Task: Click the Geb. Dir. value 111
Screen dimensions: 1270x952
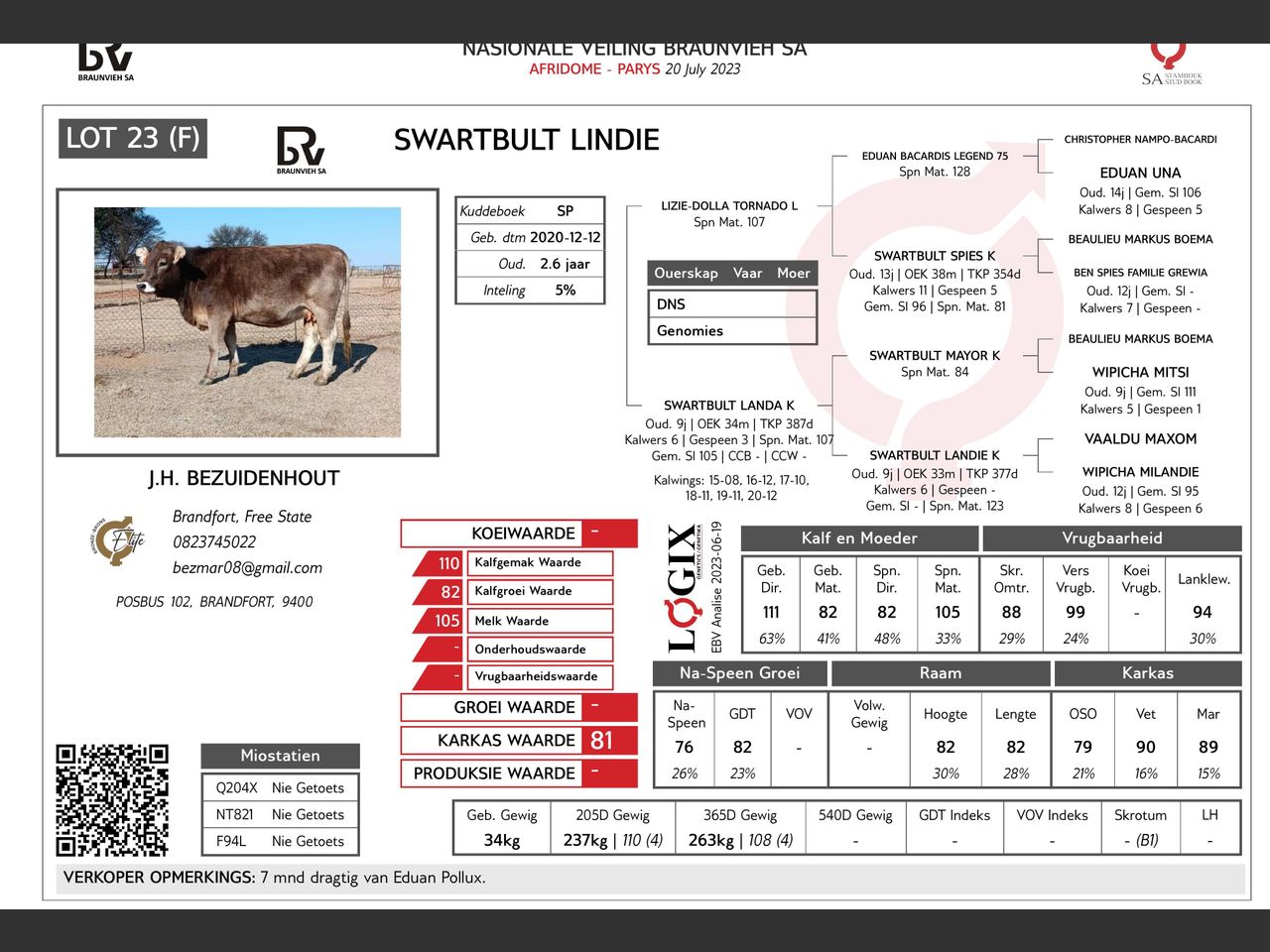Action: tap(771, 612)
